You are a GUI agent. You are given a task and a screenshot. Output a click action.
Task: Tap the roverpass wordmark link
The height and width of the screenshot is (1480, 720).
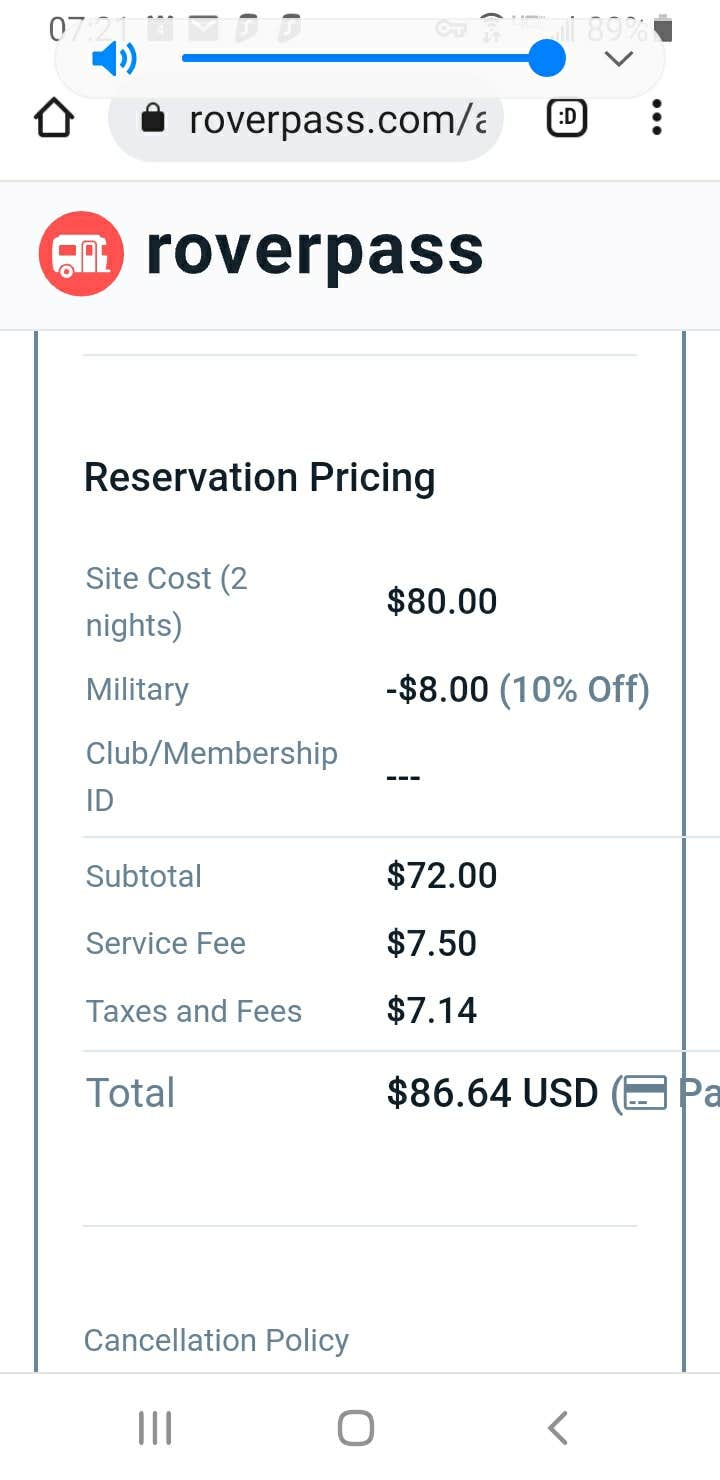coord(314,251)
